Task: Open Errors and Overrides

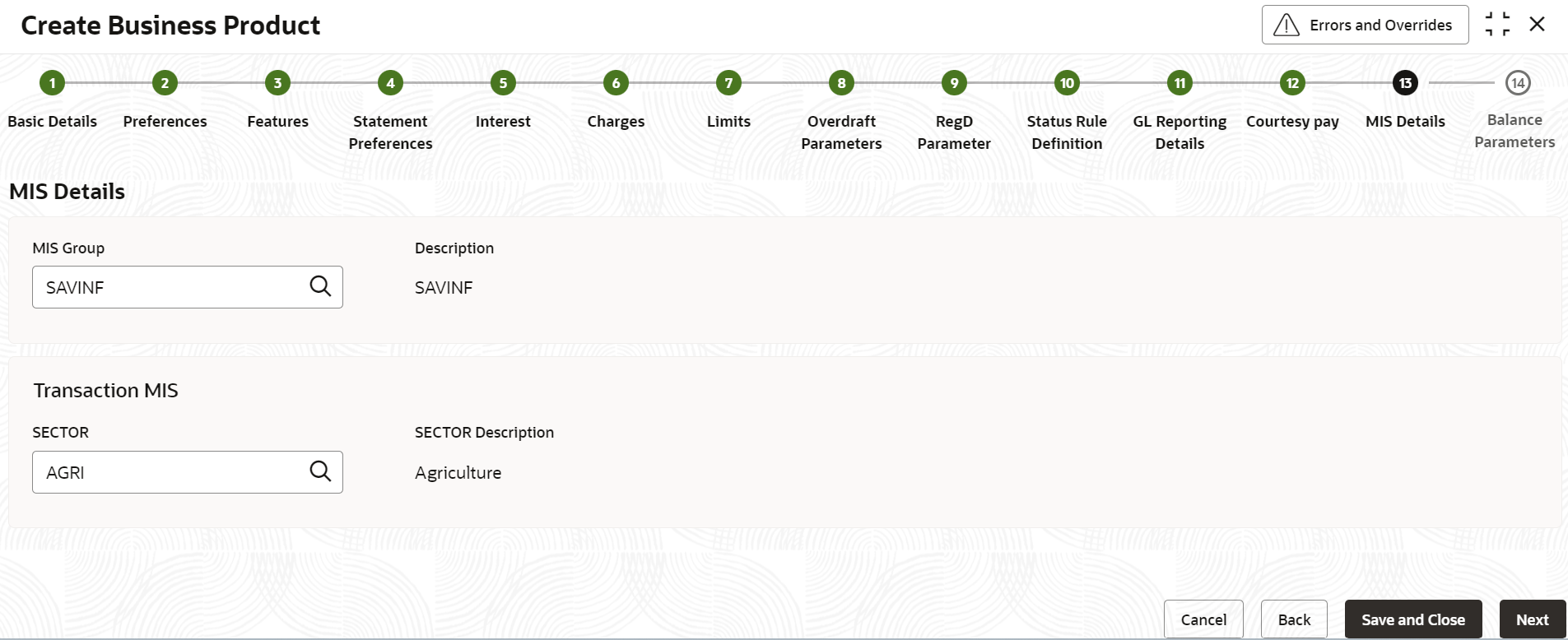Action: (x=1365, y=25)
